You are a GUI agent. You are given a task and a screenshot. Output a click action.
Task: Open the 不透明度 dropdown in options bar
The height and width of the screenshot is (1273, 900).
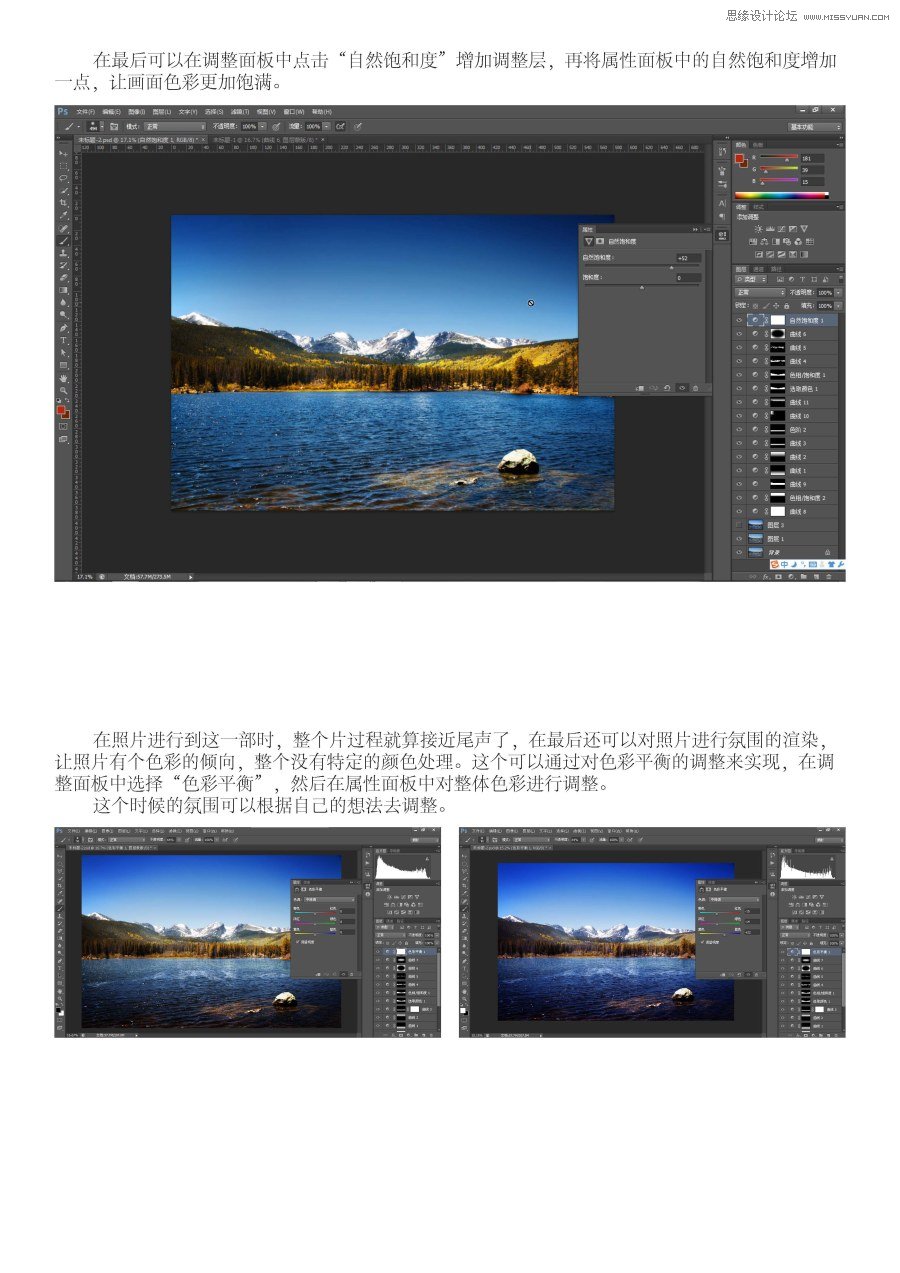click(x=263, y=125)
